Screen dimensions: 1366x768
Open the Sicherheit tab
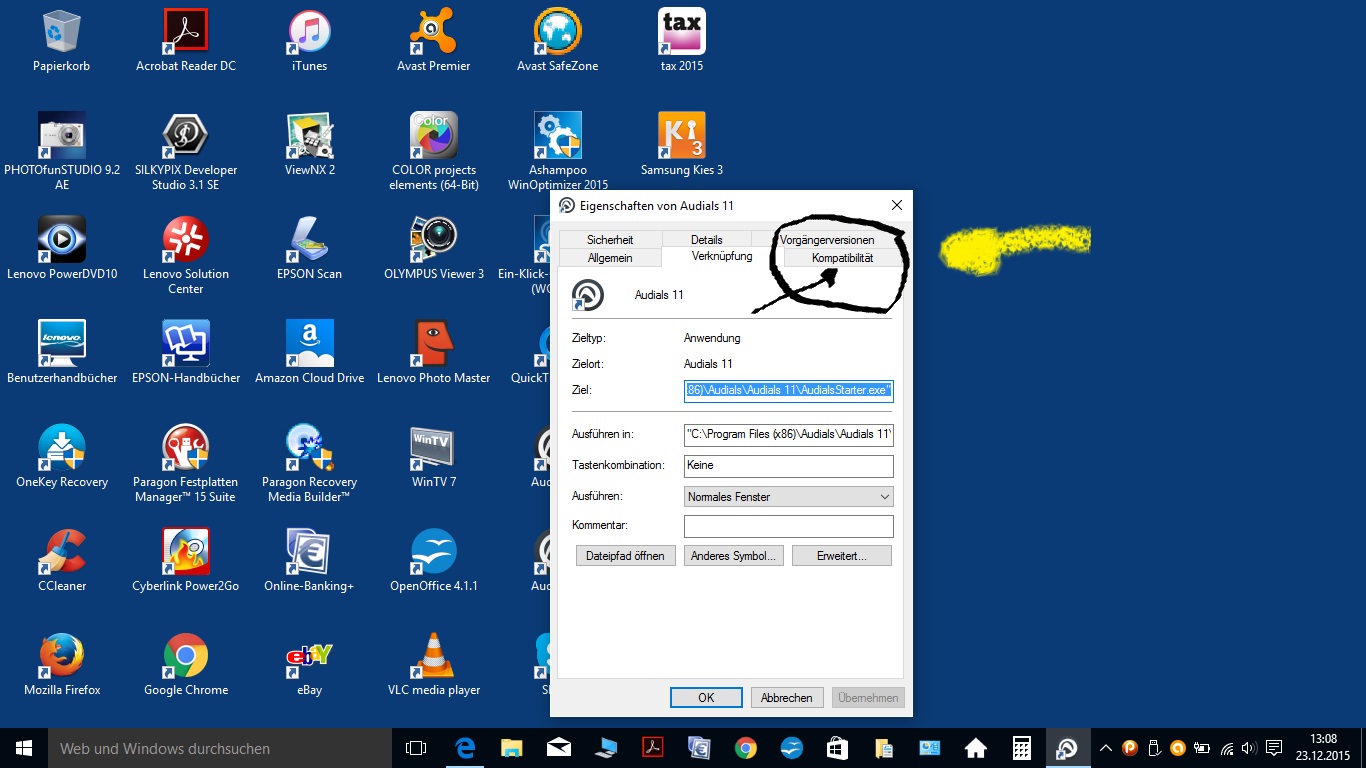click(610, 240)
